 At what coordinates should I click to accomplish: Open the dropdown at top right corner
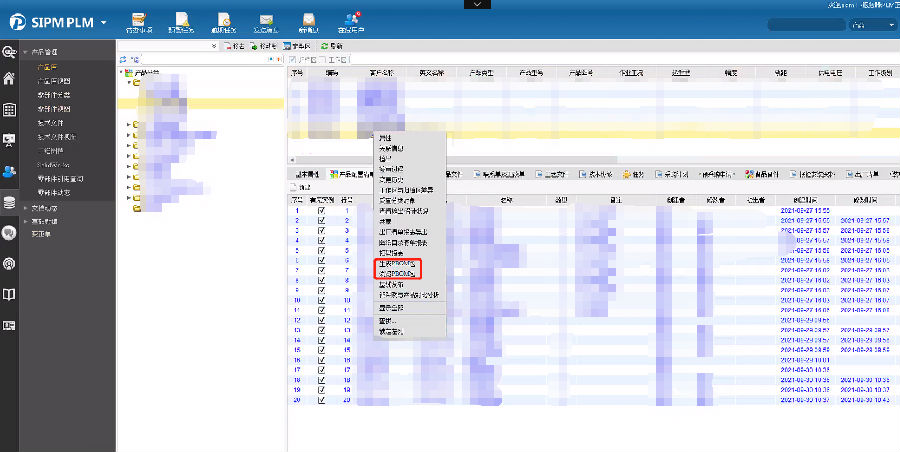pos(868,26)
